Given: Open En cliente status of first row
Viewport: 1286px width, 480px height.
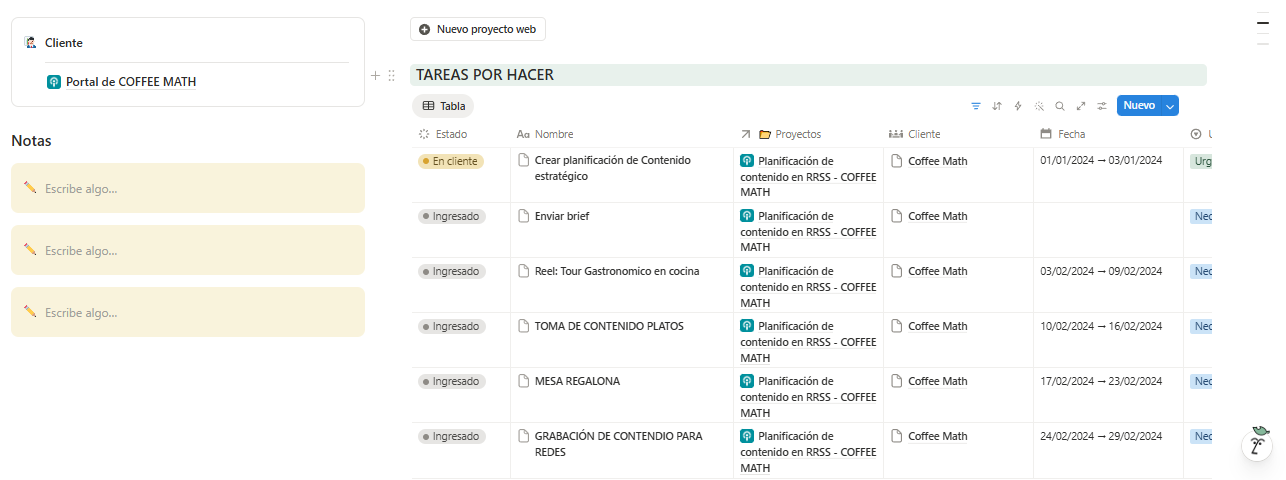Looking at the screenshot, I should pyautogui.click(x=451, y=161).
